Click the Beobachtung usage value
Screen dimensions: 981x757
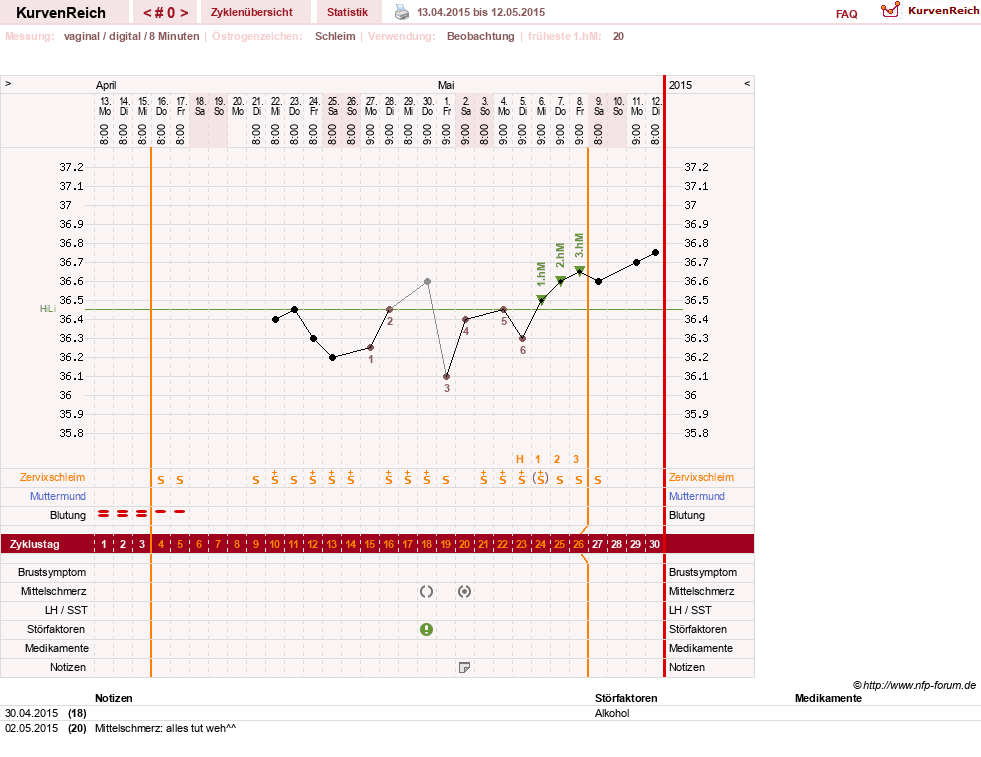click(x=480, y=36)
